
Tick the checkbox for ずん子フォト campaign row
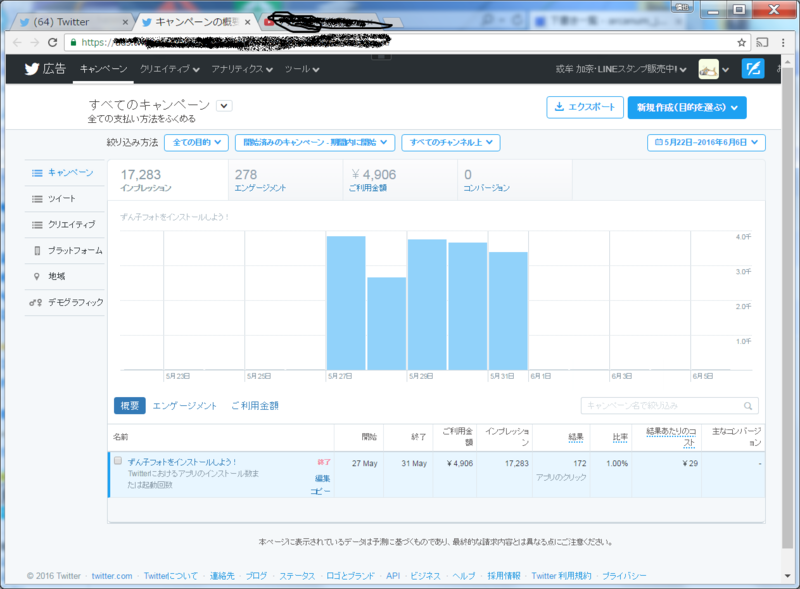pos(118,460)
